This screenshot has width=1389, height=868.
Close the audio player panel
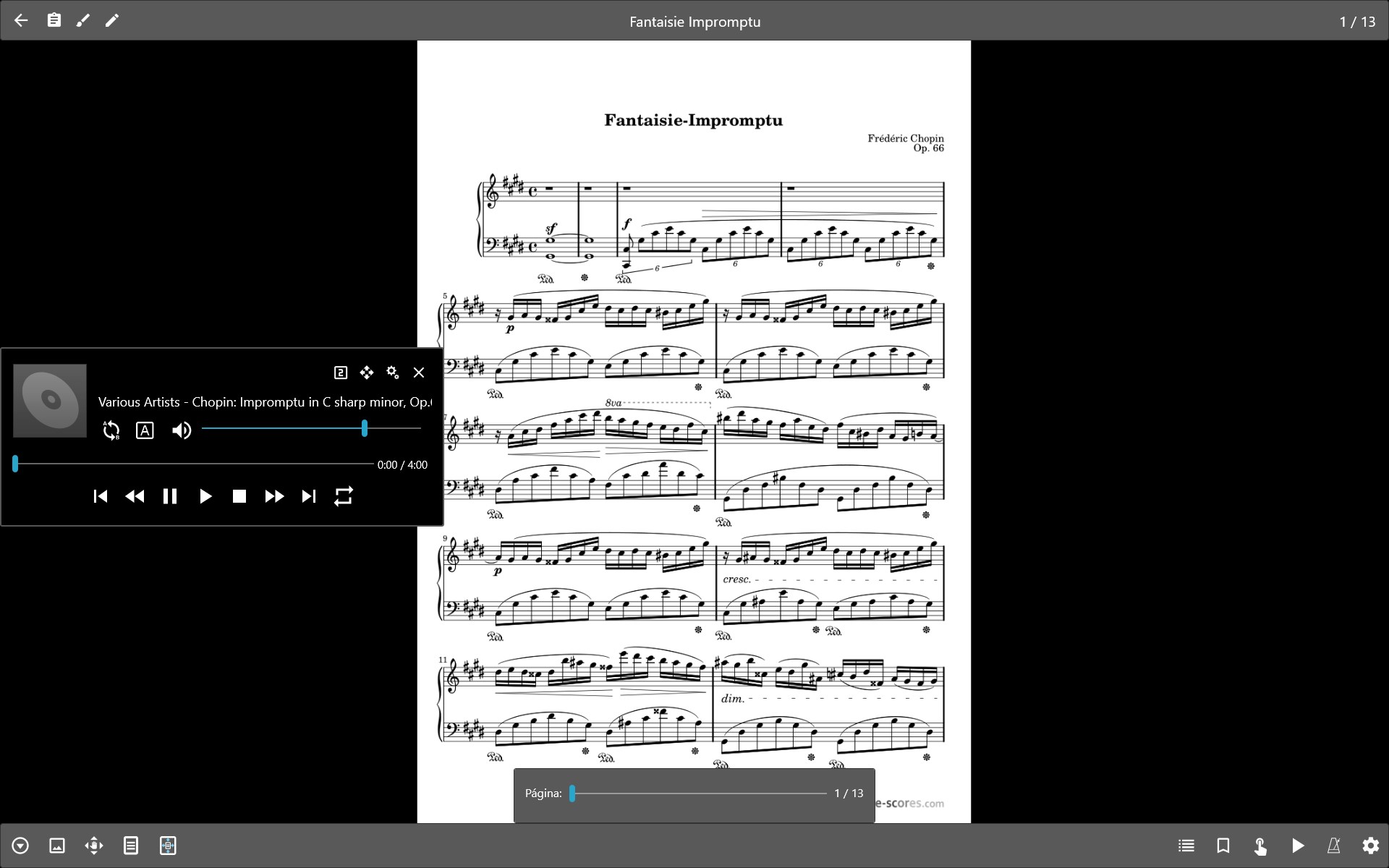tap(419, 373)
